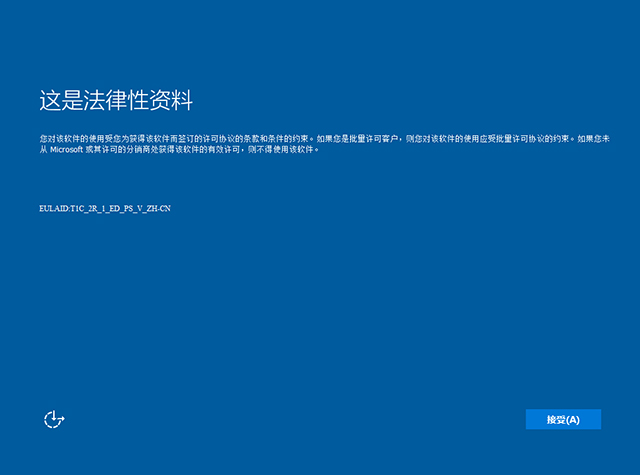Show accessibility options via bottom-left icon

pos(54,420)
